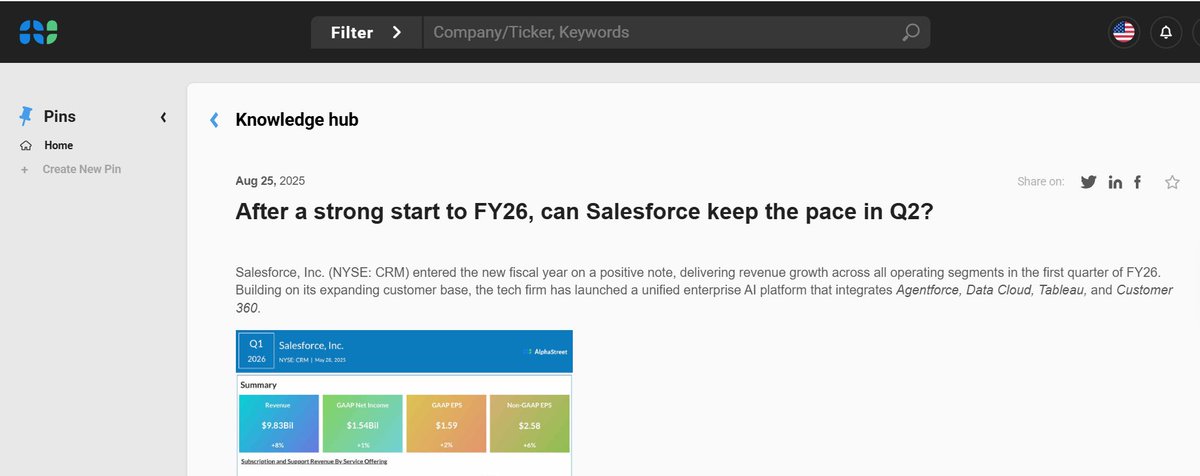Collapse the Pins sidebar with the chevron
The height and width of the screenshot is (476, 1200).
[x=163, y=117]
